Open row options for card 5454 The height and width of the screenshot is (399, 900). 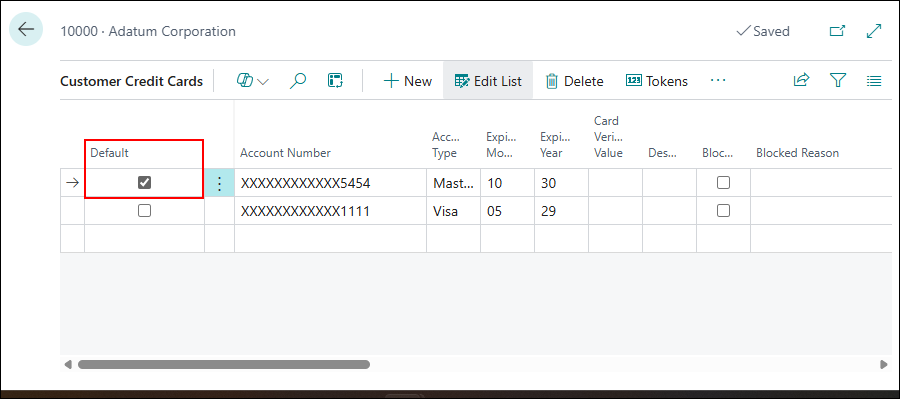[219, 183]
